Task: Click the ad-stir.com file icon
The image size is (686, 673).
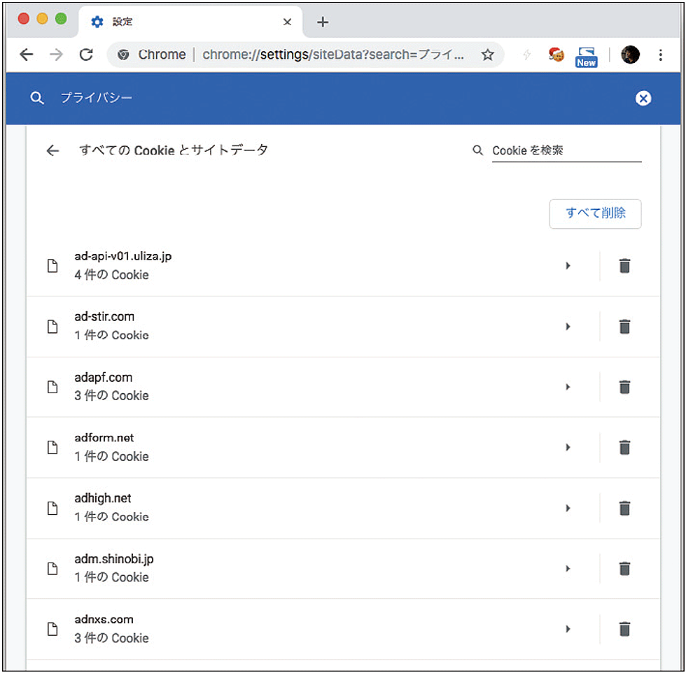Action: click(x=52, y=326)
